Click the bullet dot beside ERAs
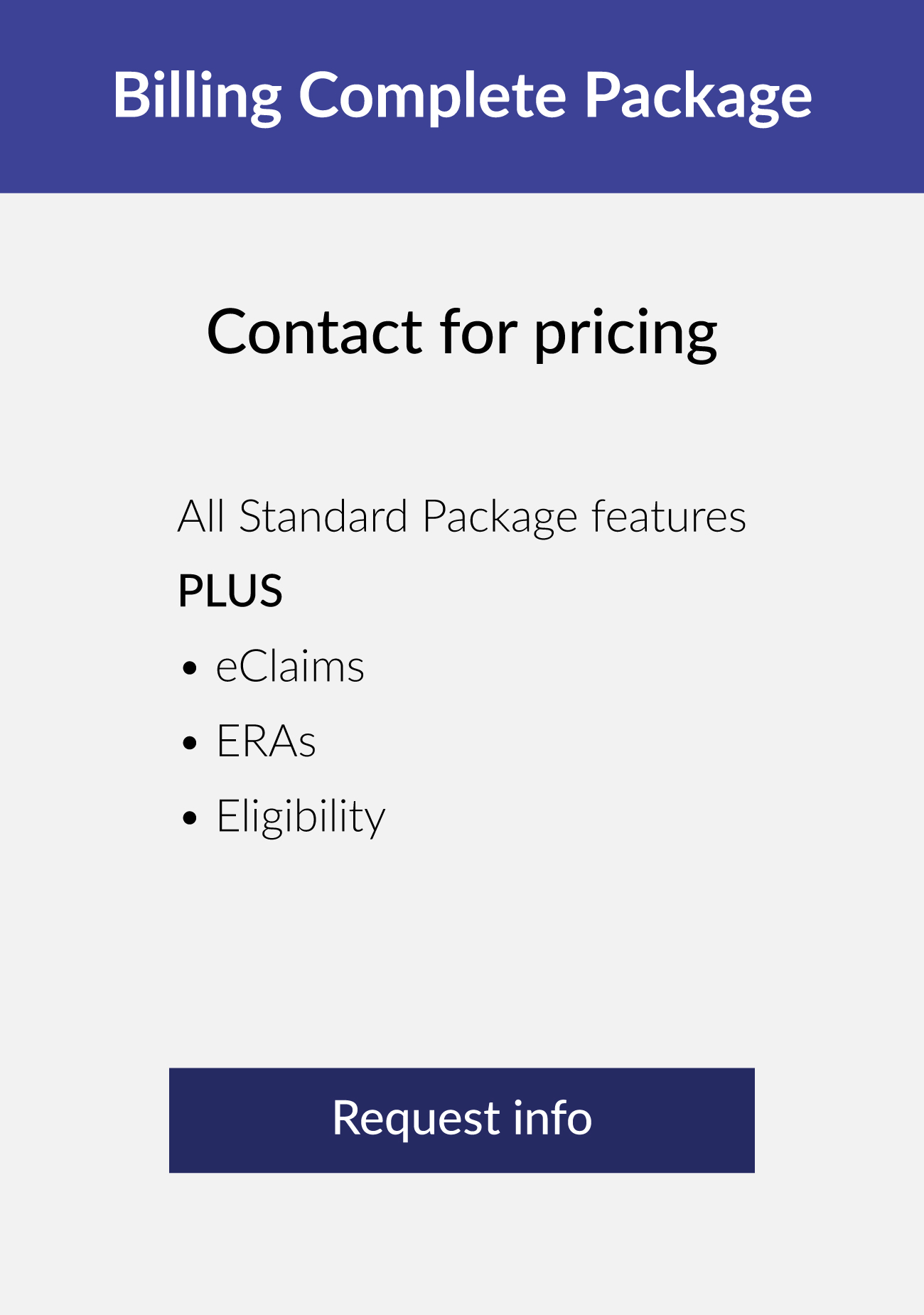This screenshot has width=924, height=1315. [189, 743]
